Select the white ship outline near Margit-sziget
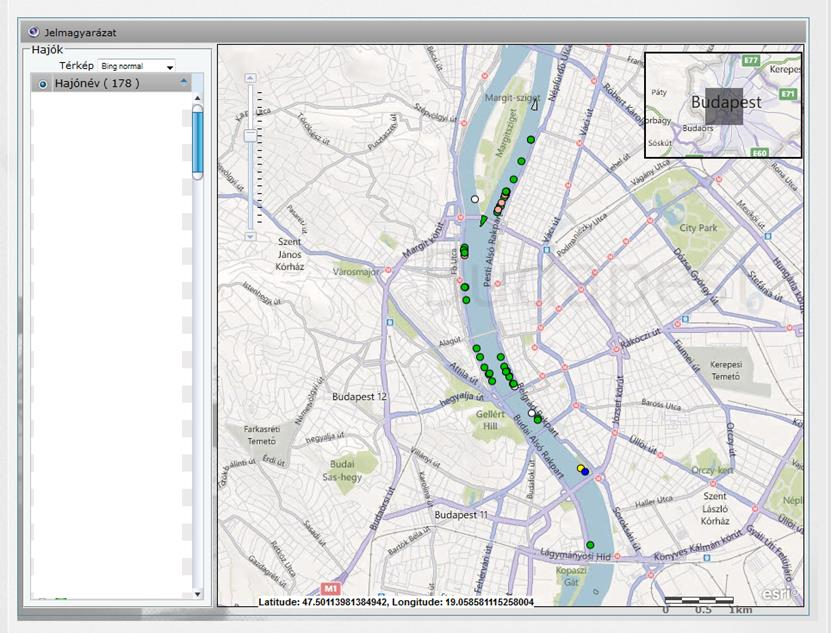 point(534,105)
